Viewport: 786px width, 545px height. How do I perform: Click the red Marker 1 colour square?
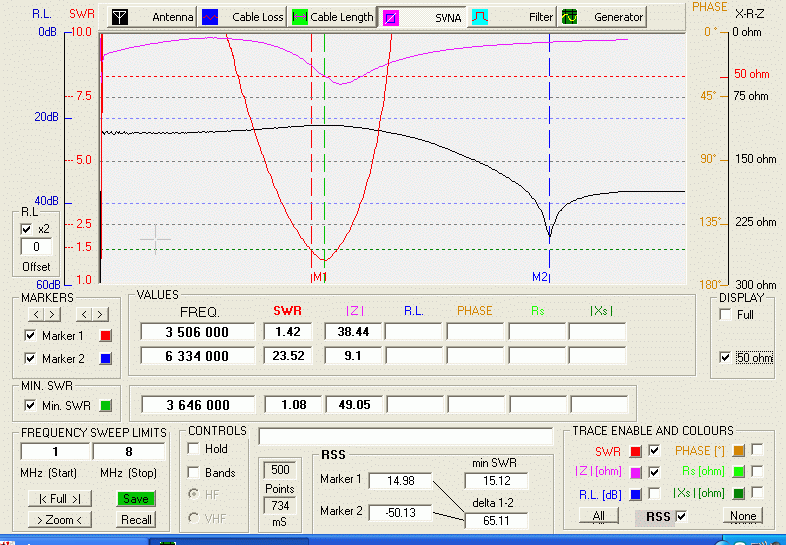[103, 336]
